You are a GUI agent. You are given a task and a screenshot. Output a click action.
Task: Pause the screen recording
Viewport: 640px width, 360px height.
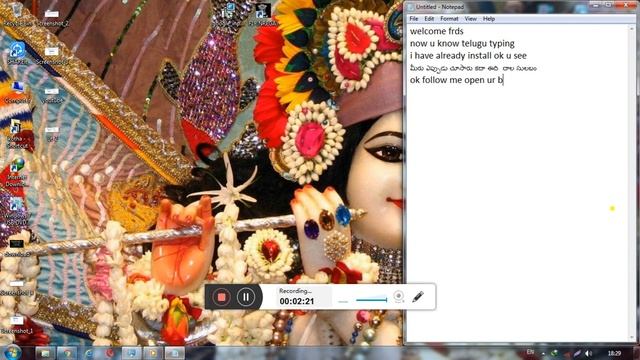coord(246,297)
